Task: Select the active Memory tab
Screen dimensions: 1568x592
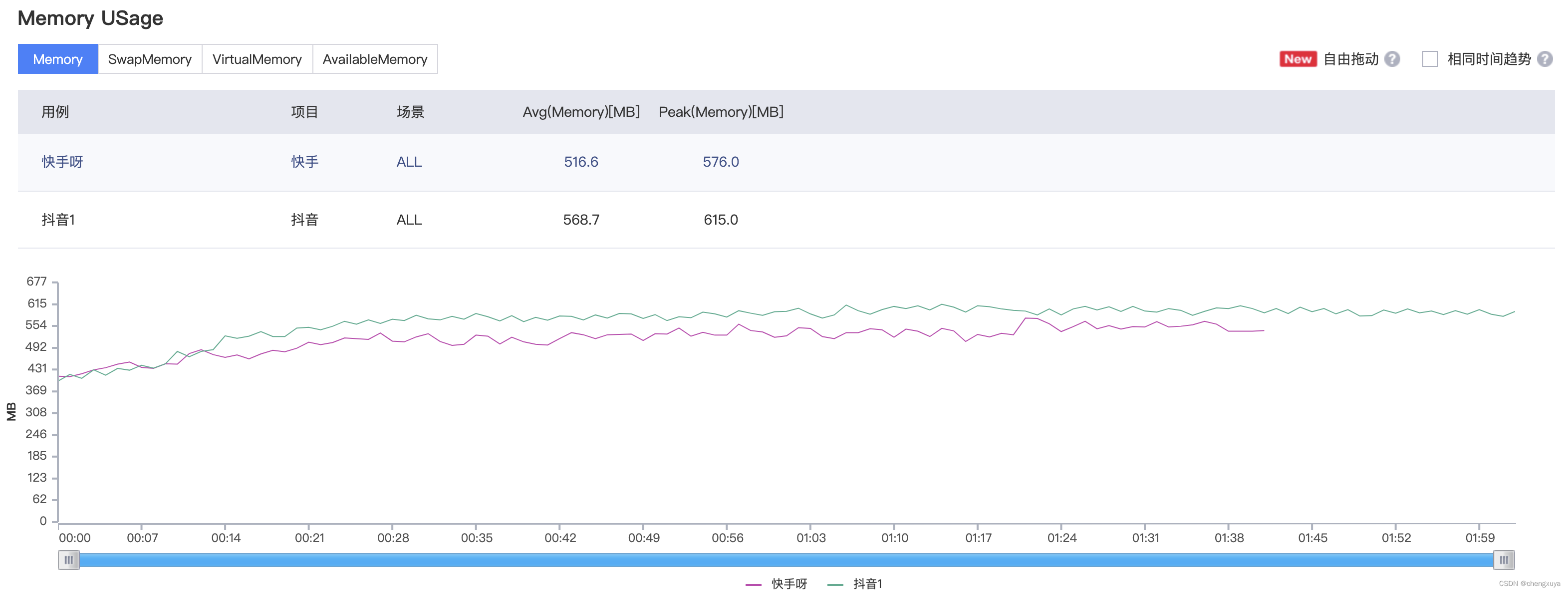Action: [x=57, y=59]
